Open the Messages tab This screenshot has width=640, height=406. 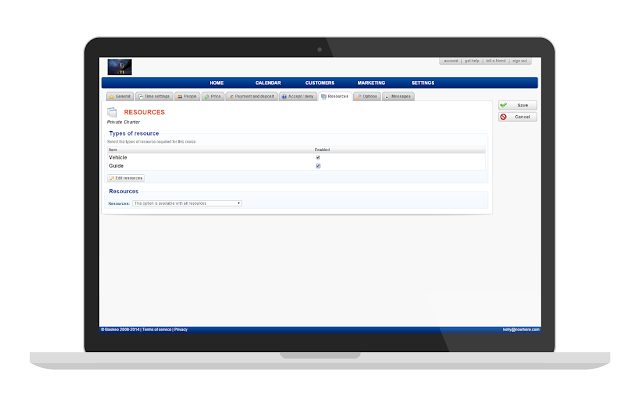click(397, 96)
